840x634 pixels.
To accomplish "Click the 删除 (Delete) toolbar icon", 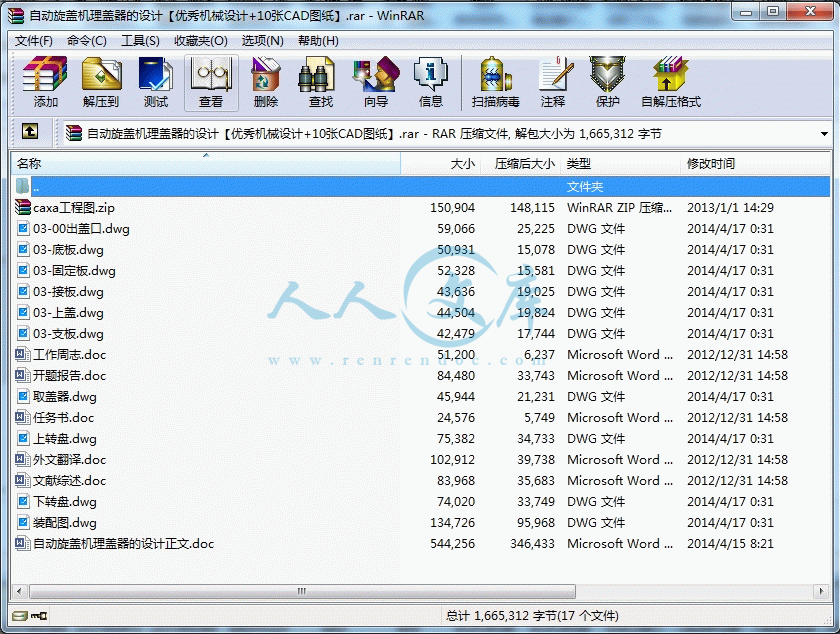I will (x=266, y=82).
